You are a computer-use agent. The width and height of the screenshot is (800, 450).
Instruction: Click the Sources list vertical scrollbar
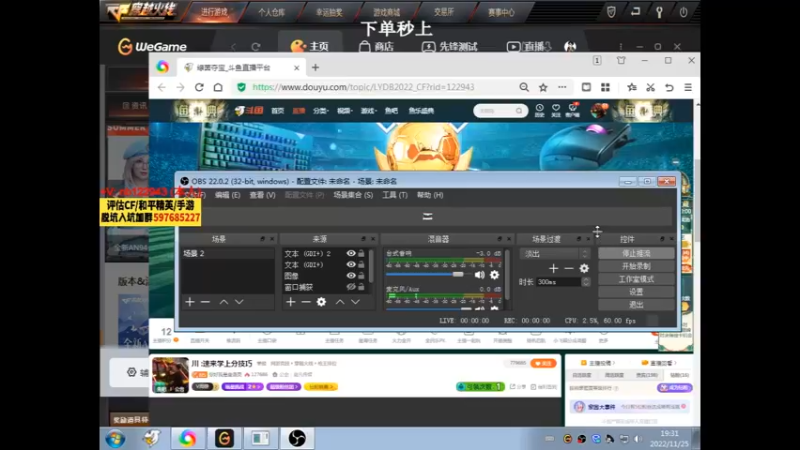tap(371, 265)
